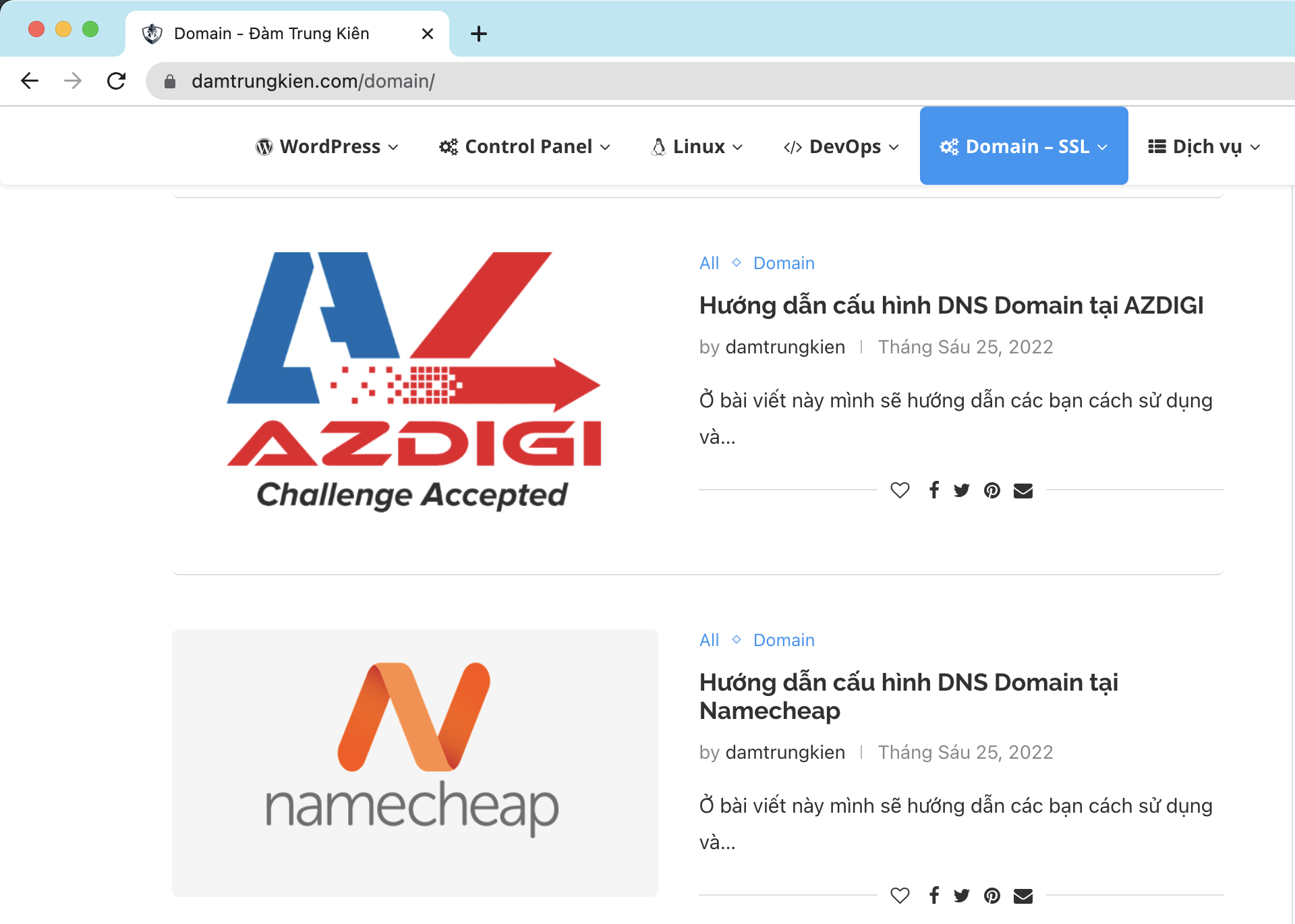Click the All category above the Namecheap post
The image size is (1295, 924).
pyautogui.click(x=710, y=640)
